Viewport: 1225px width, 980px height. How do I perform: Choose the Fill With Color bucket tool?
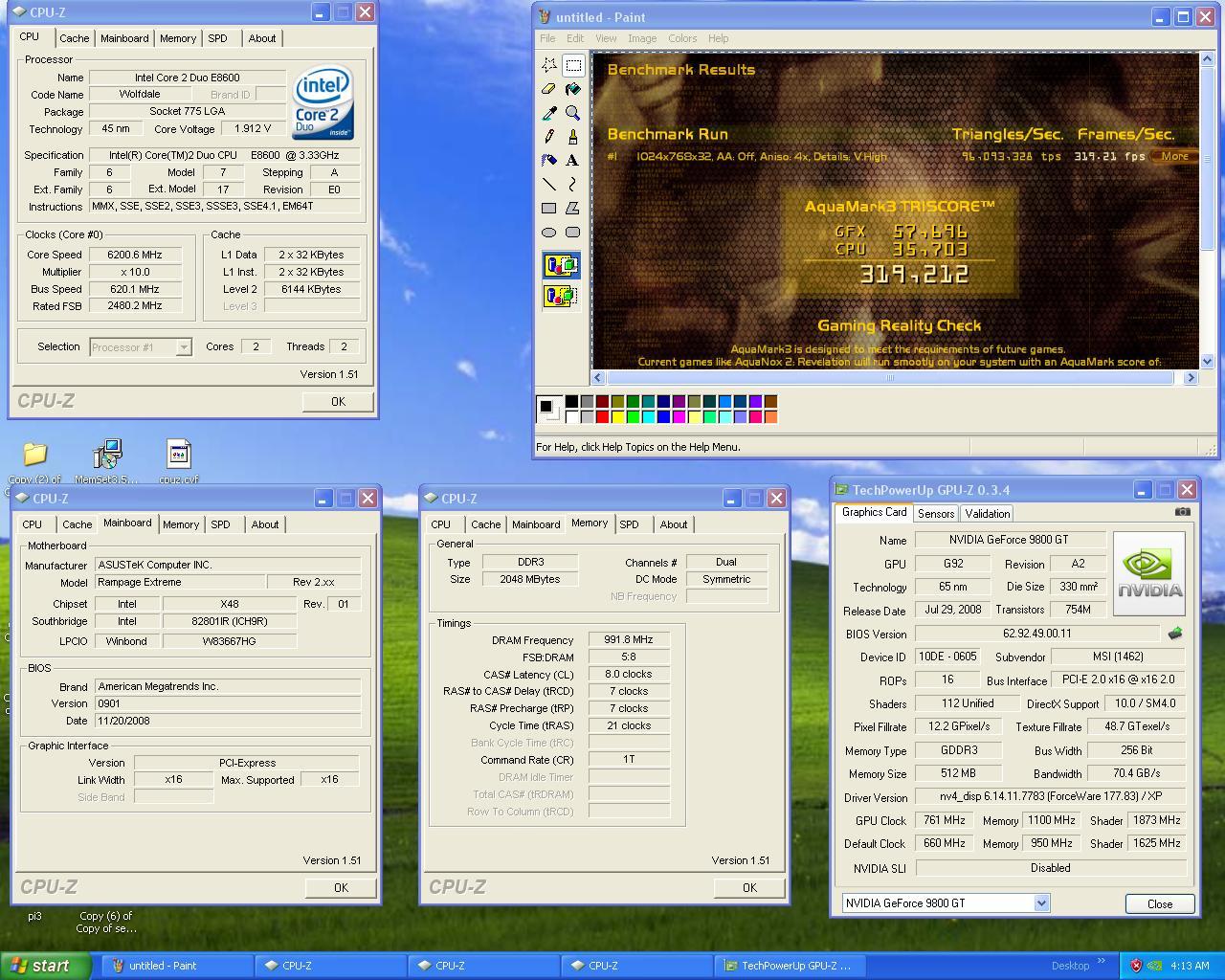[x=573, y=89]
